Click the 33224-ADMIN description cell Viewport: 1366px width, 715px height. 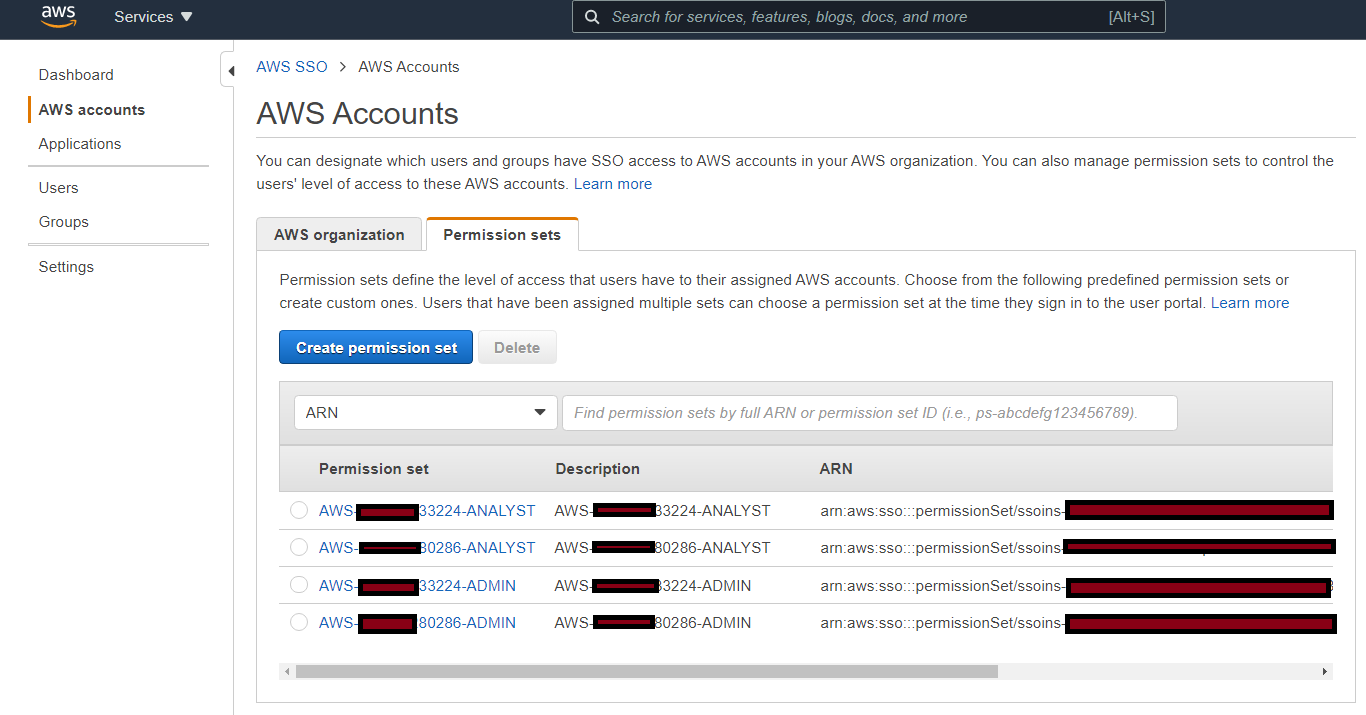coord(653,585)
